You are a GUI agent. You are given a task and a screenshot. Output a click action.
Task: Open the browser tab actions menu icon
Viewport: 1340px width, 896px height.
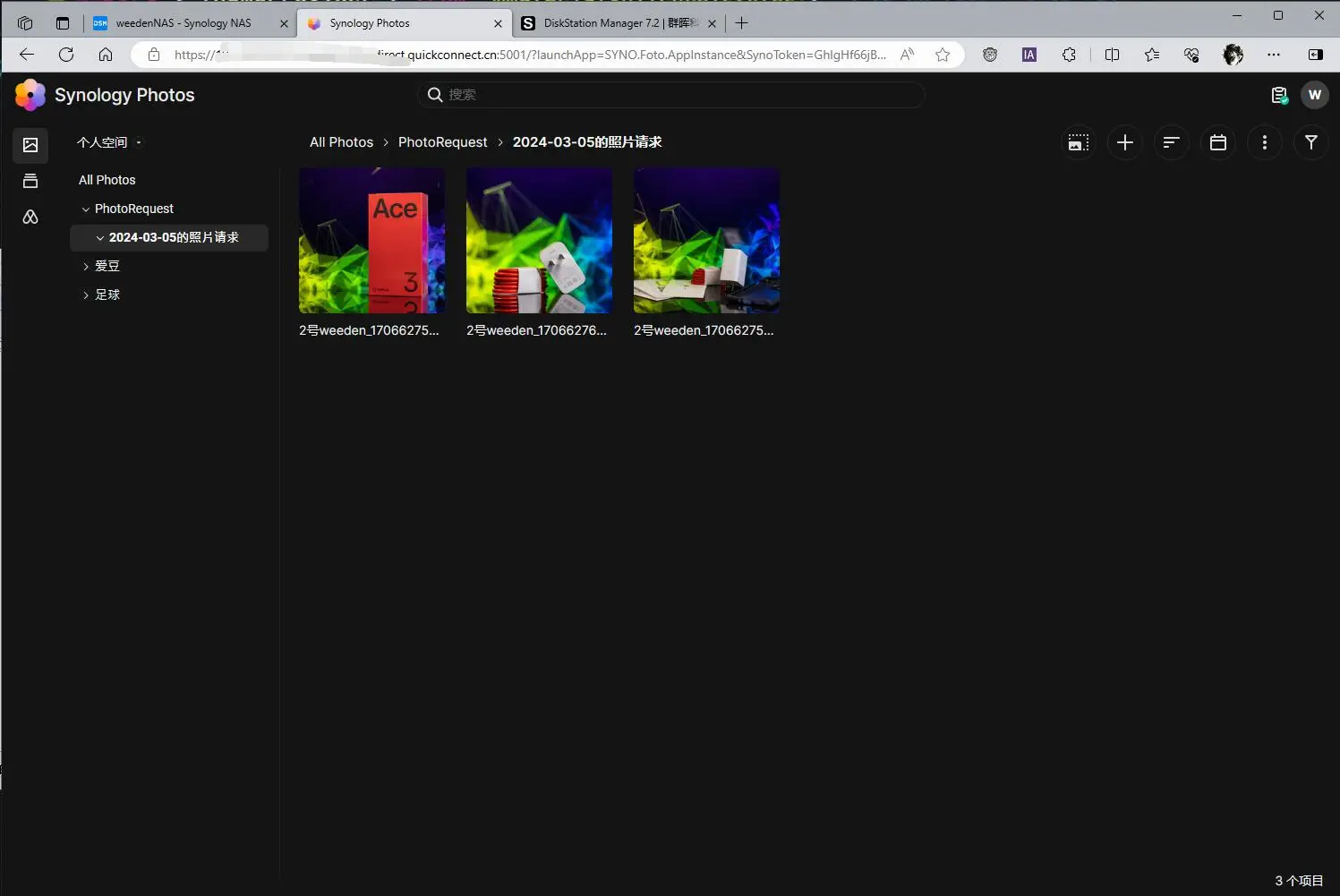63,23
